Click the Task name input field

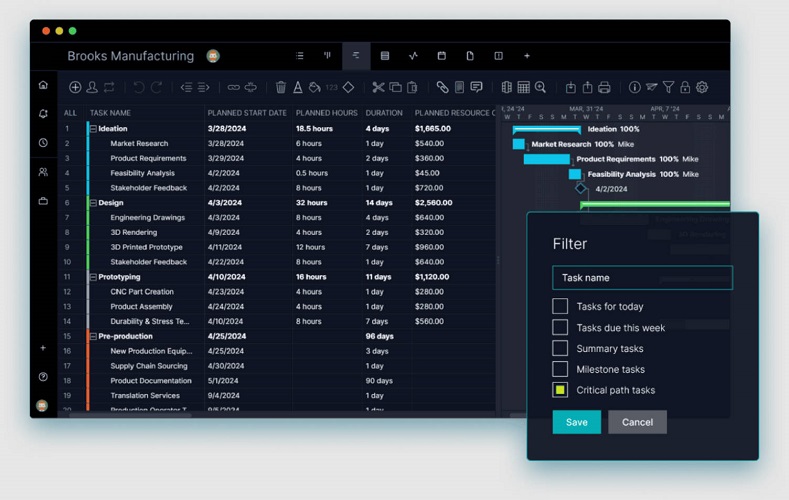click(x=642, y=278)
